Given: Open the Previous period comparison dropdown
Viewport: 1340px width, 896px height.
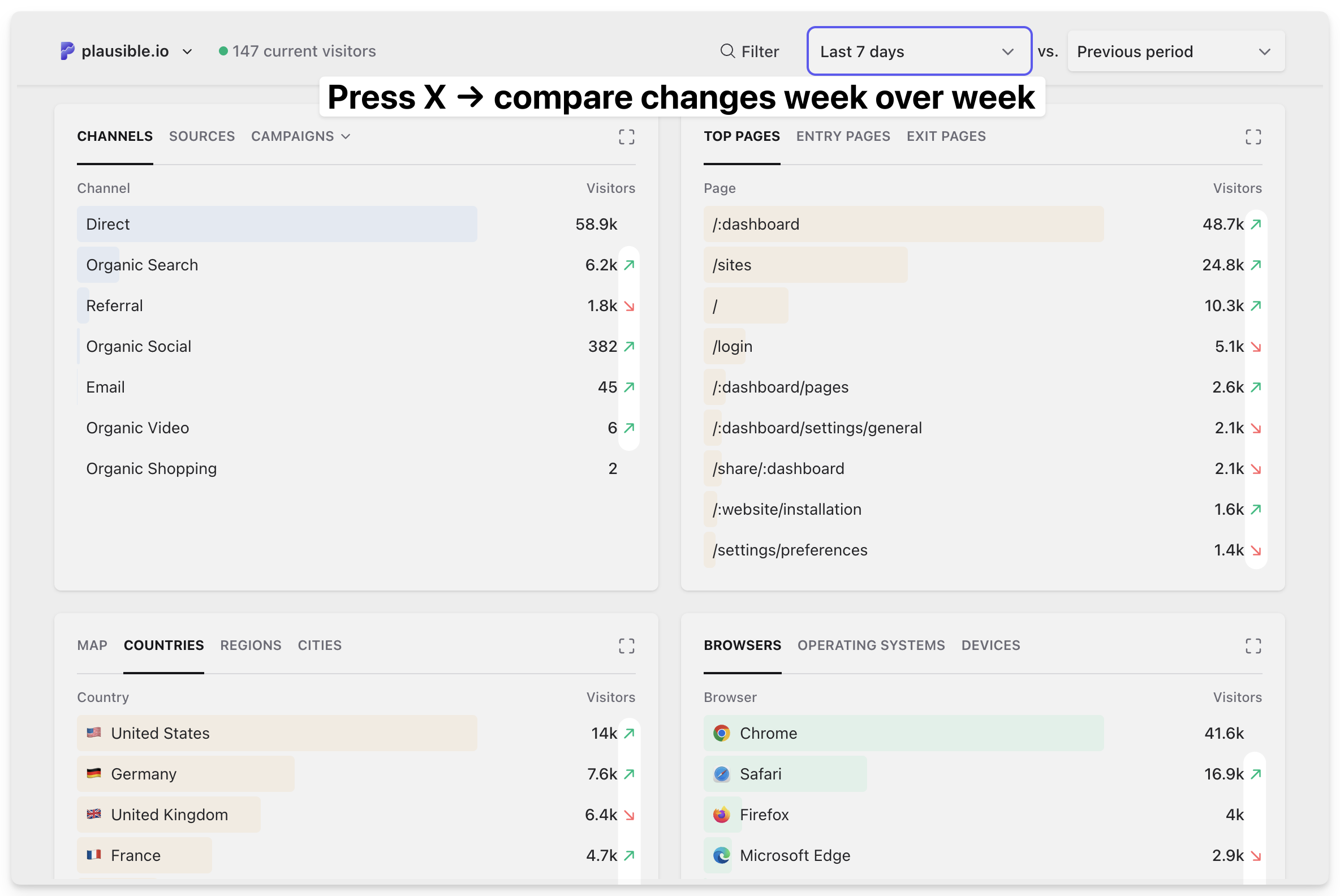Looking at the screenshot, I should pos(1175,51).
